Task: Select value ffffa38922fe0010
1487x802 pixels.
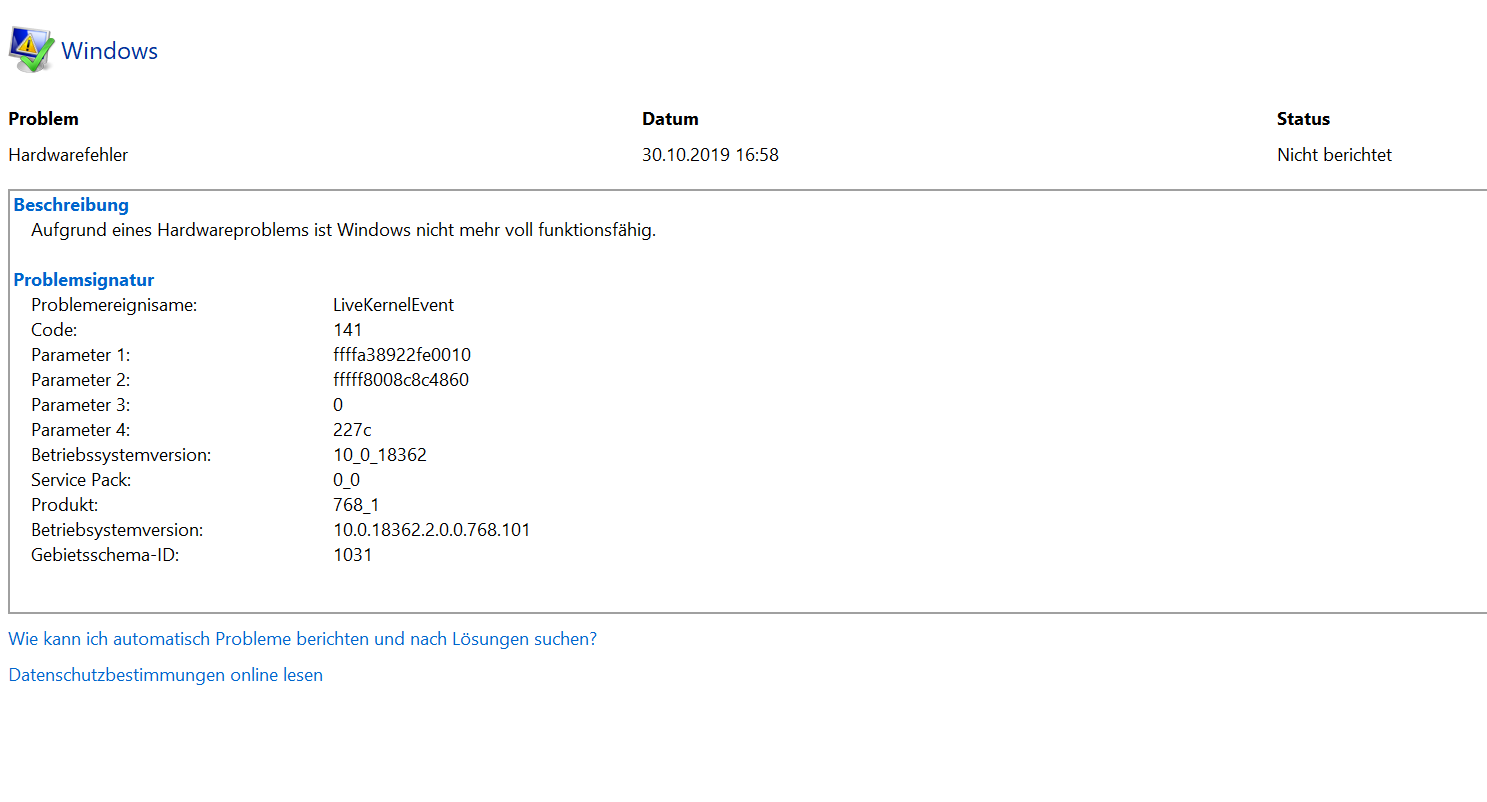Action: (x=402, y=355)
